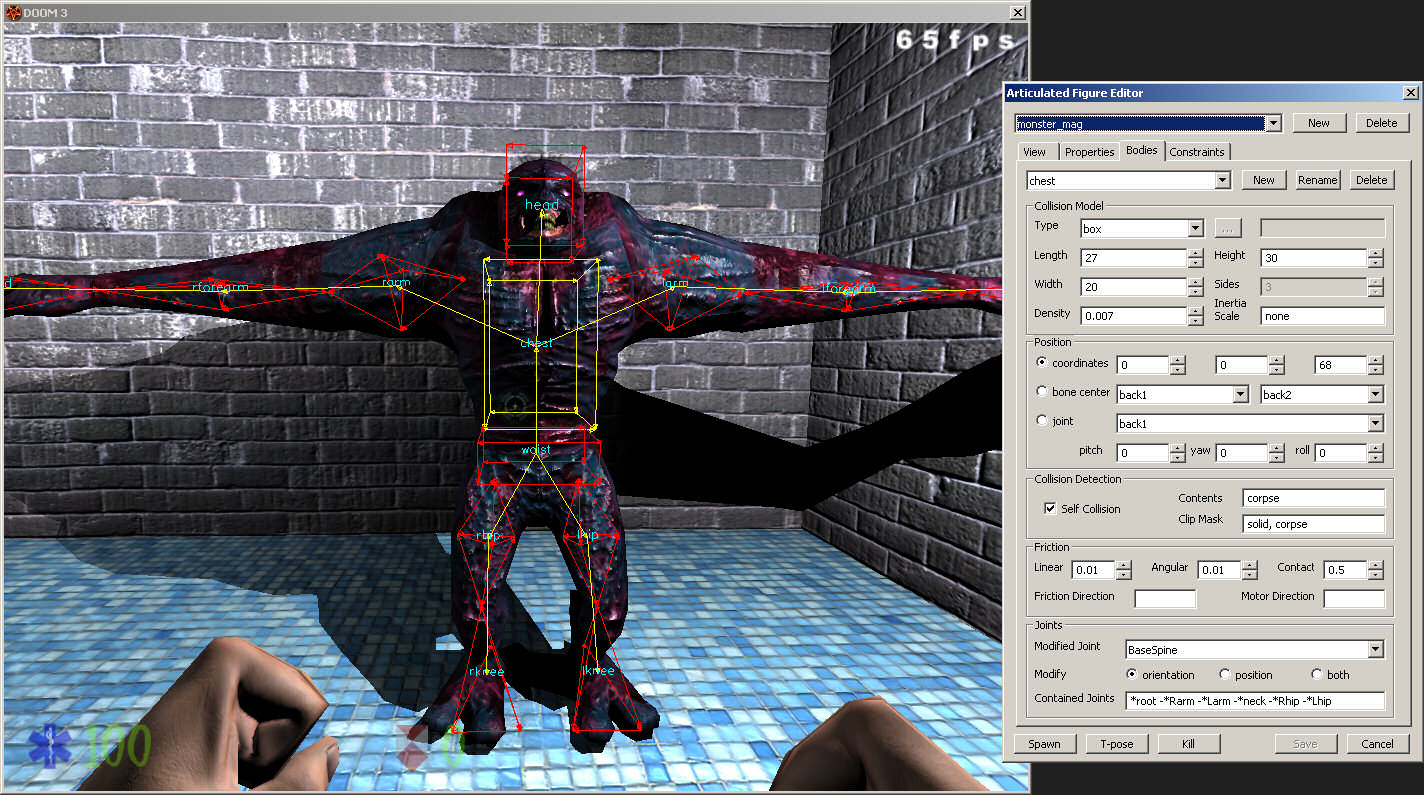Switch to the View tab
Screen dimensions: 1424x795
point(1035,152)
